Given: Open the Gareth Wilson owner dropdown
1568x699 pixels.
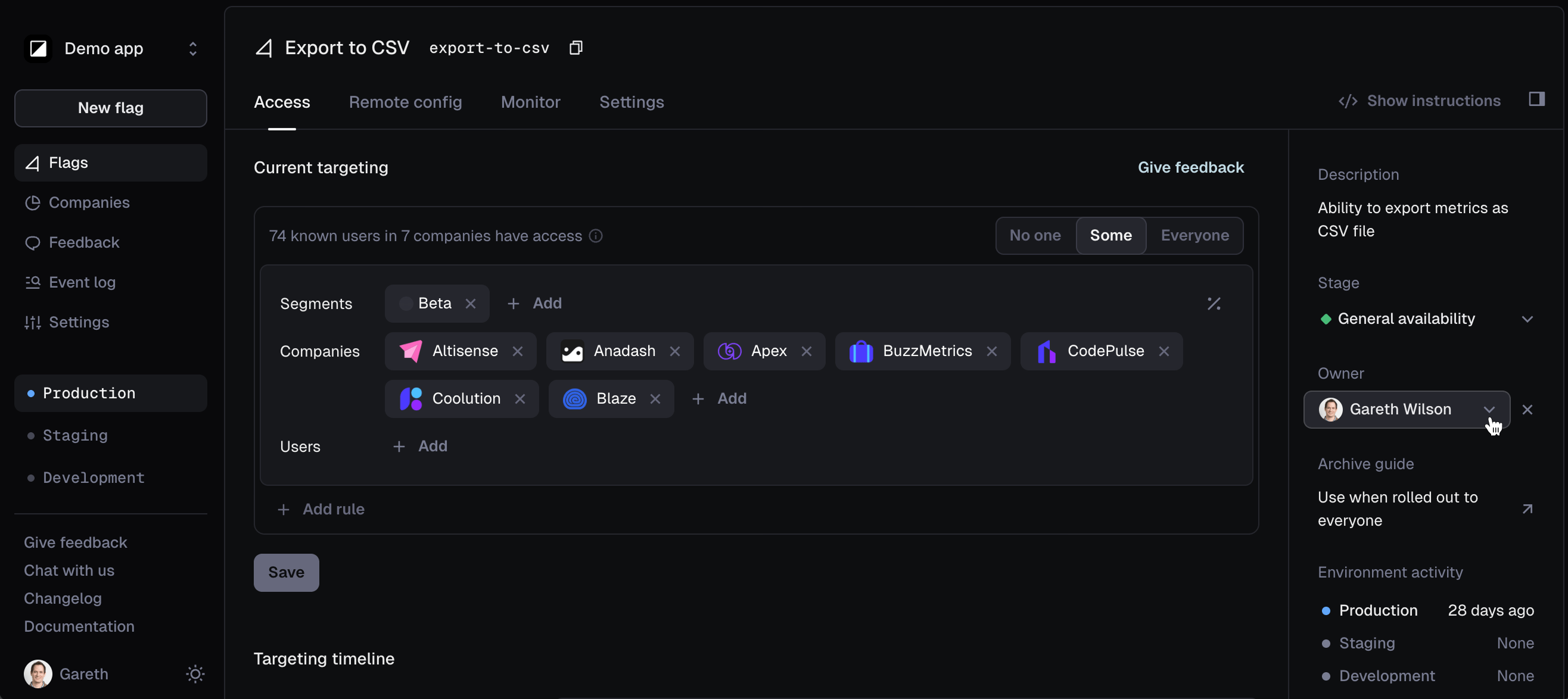Looking at the screenshot, I should [1406, 410].
